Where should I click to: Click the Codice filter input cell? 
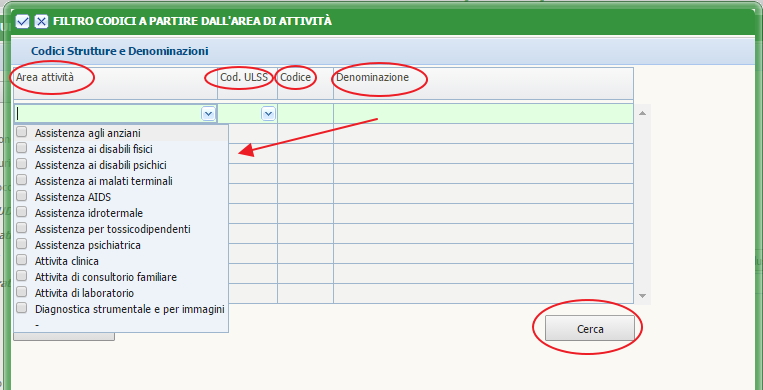point(306,113)
